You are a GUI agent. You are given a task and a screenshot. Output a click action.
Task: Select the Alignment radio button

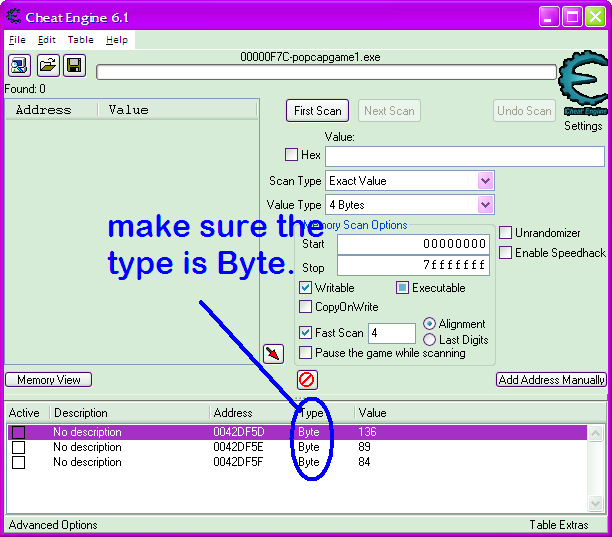click(429, 324)
